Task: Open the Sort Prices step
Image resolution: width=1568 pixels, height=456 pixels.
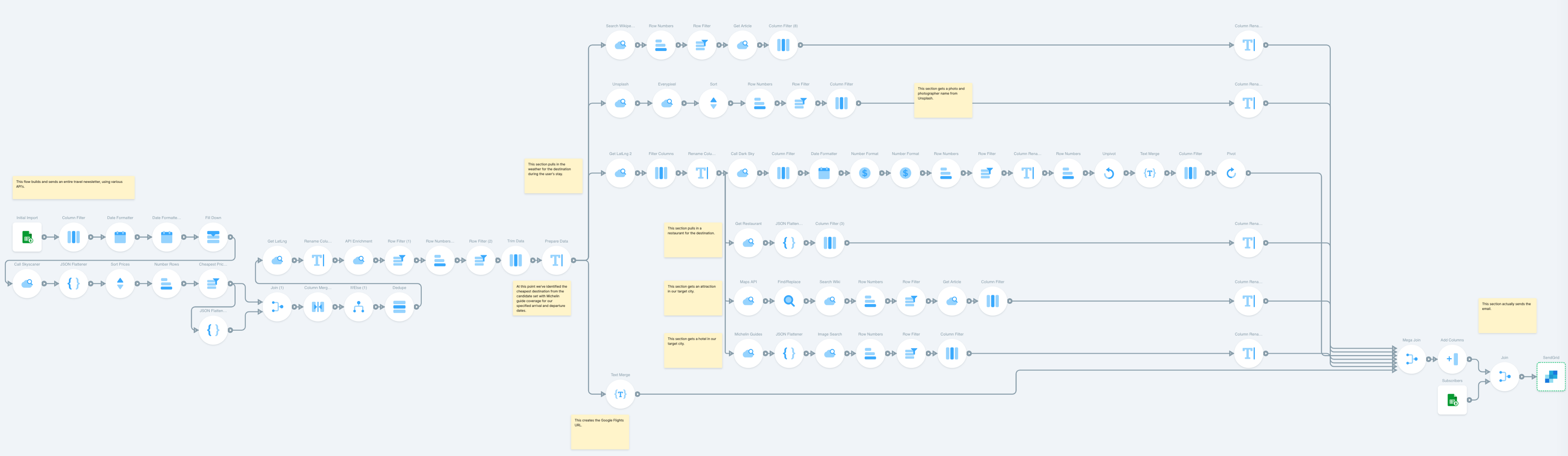Action: (120, 283)
